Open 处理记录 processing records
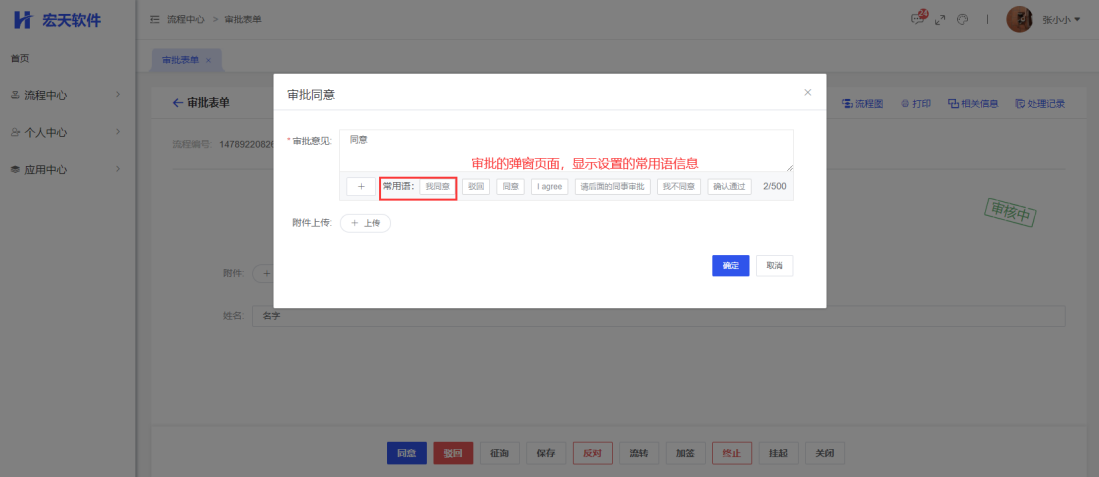Viewport: 1099px width, 477px height. point(1040,103)
